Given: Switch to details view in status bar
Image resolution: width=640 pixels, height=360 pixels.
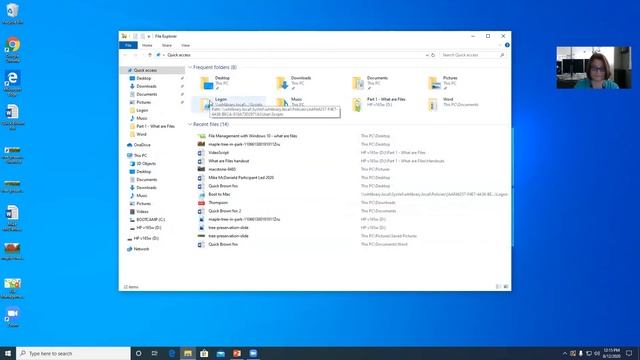Looking at the screenshot, I should tap(498, 287).
